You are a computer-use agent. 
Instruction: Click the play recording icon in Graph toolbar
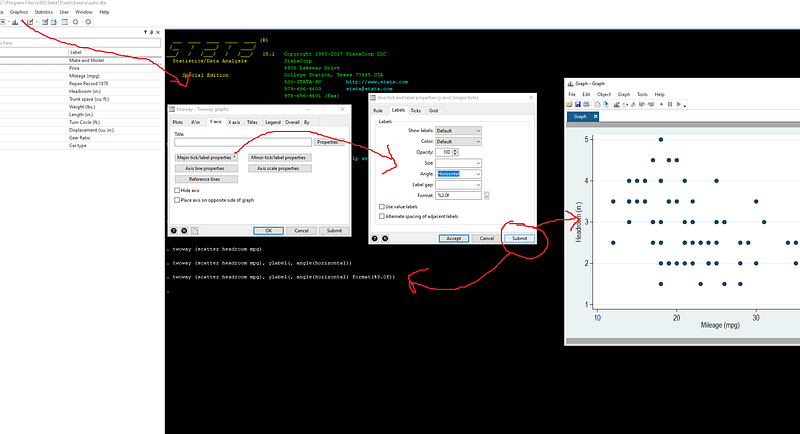pyautogui.click(x=679, y=105)
